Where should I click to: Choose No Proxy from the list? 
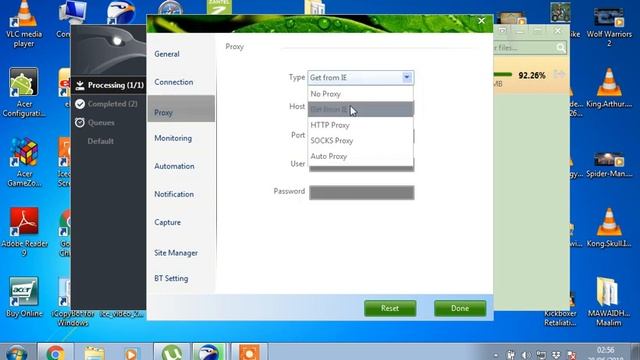(x=360, y=94)
